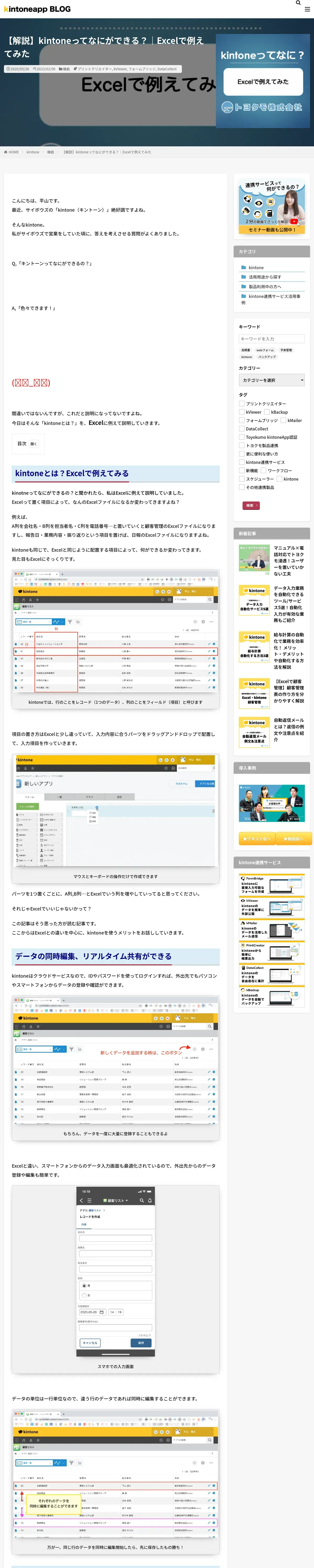
Task: Click the 動画版へ button
Action: [294, 839]
